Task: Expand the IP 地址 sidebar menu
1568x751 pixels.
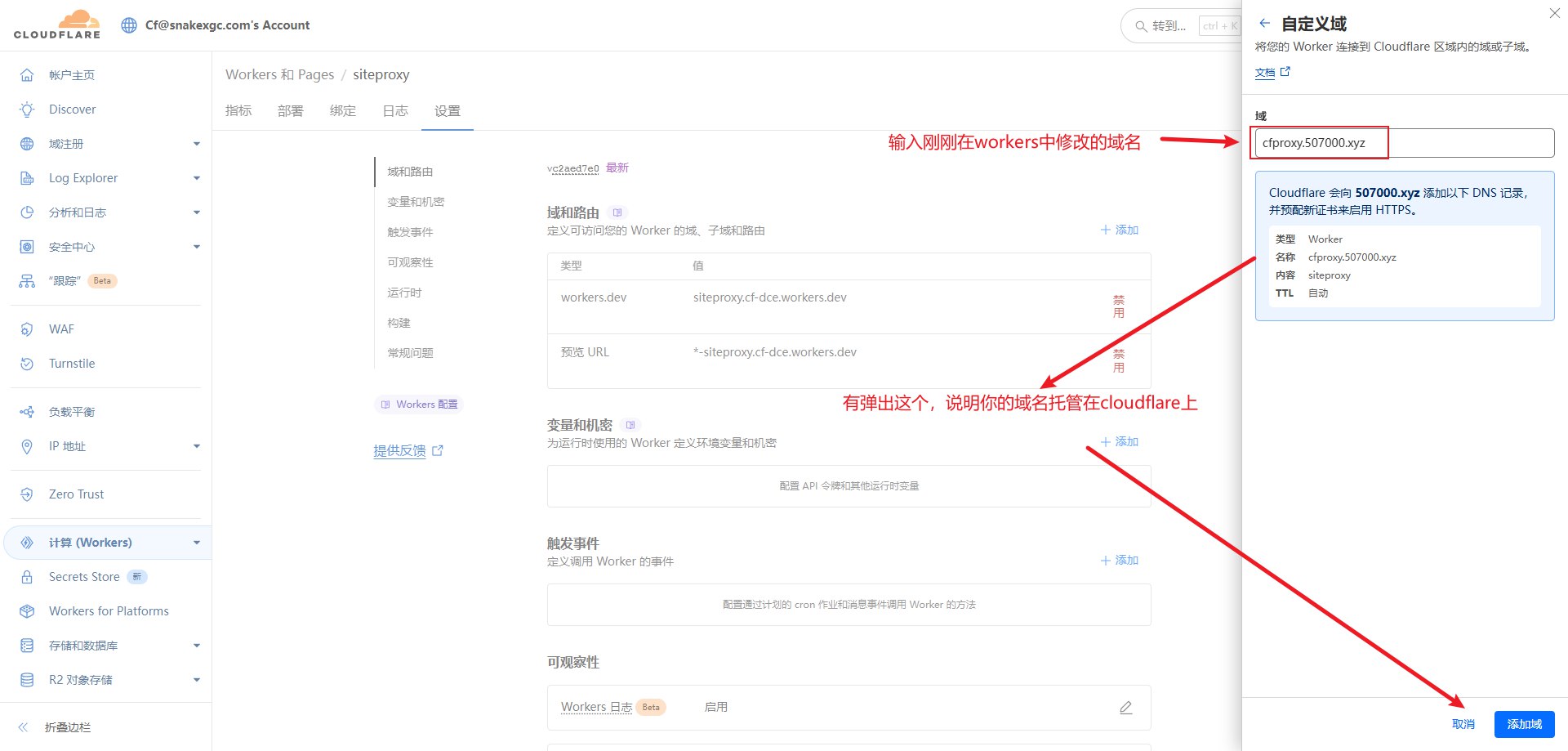Action: [x=196, y=446]
